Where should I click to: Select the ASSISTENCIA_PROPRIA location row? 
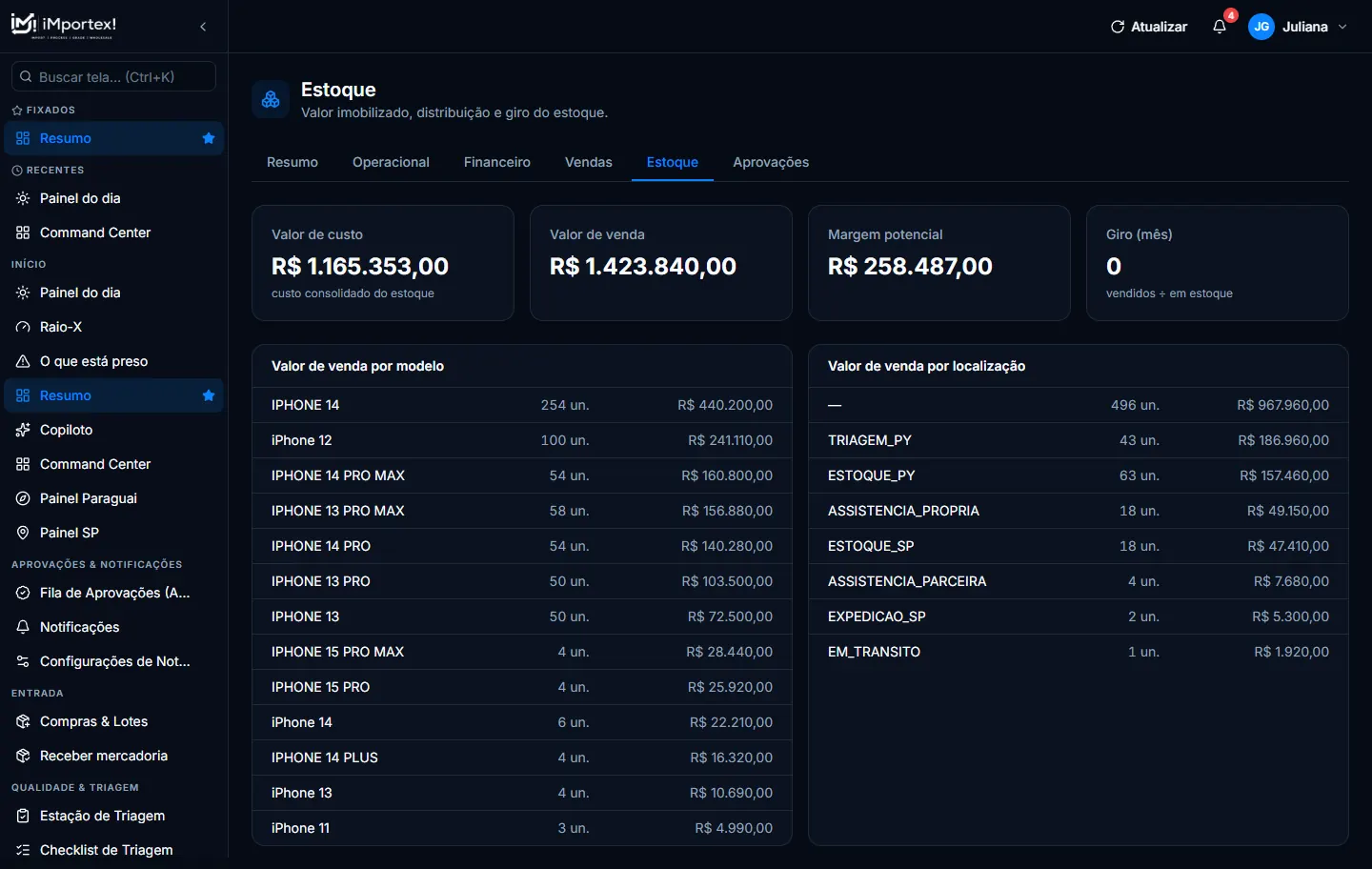[1079, 511]
